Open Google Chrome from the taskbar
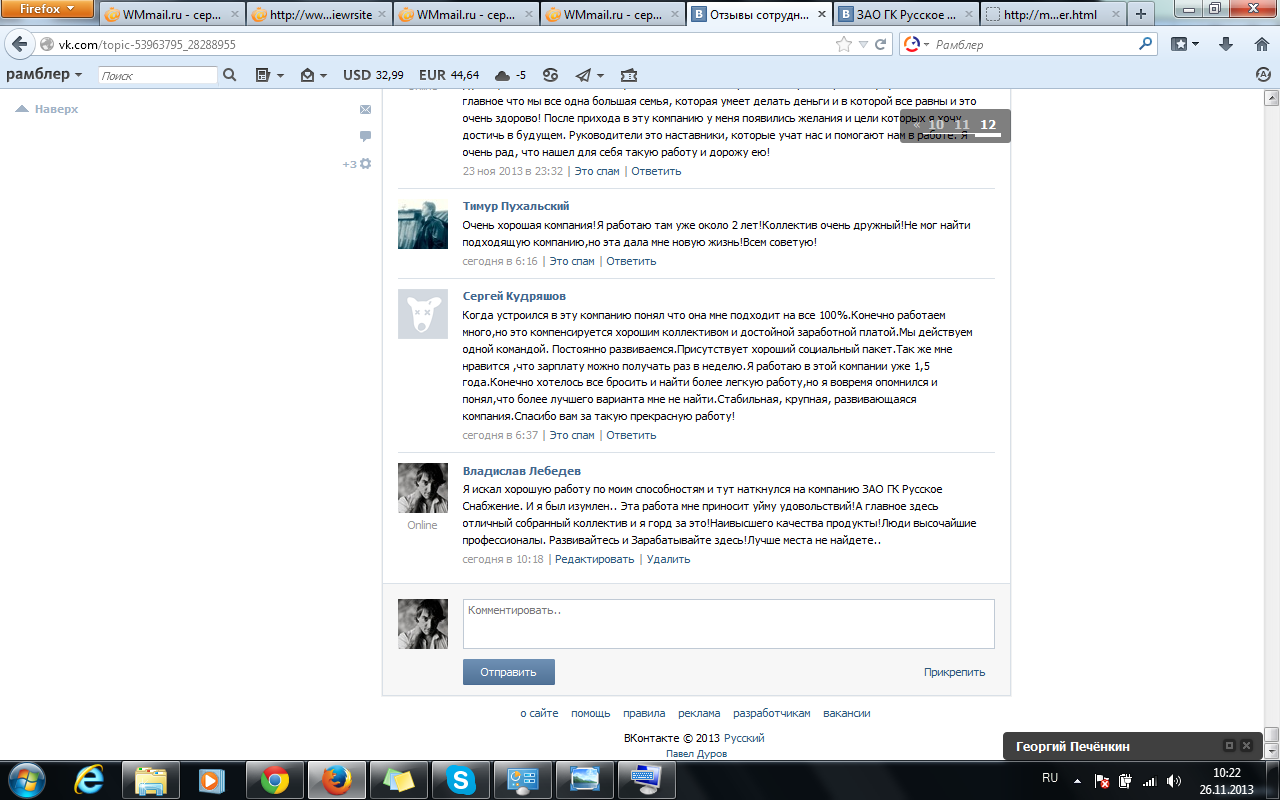1280x800 pixels. (x=275, y=779)
